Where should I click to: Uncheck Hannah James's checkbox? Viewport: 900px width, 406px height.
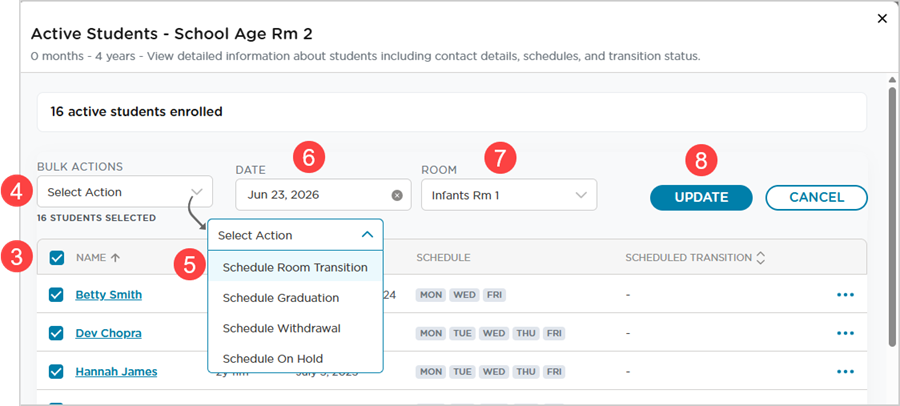pyautogui.click(x=56, y=372)
